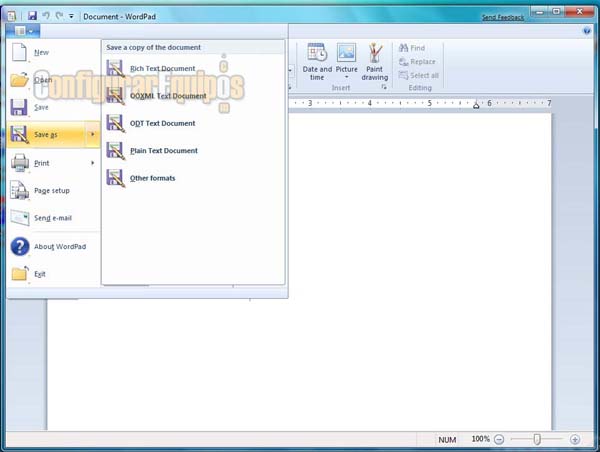Click the Plain Text Document icon
Screen dimensions: 600x452
point(115,151)
